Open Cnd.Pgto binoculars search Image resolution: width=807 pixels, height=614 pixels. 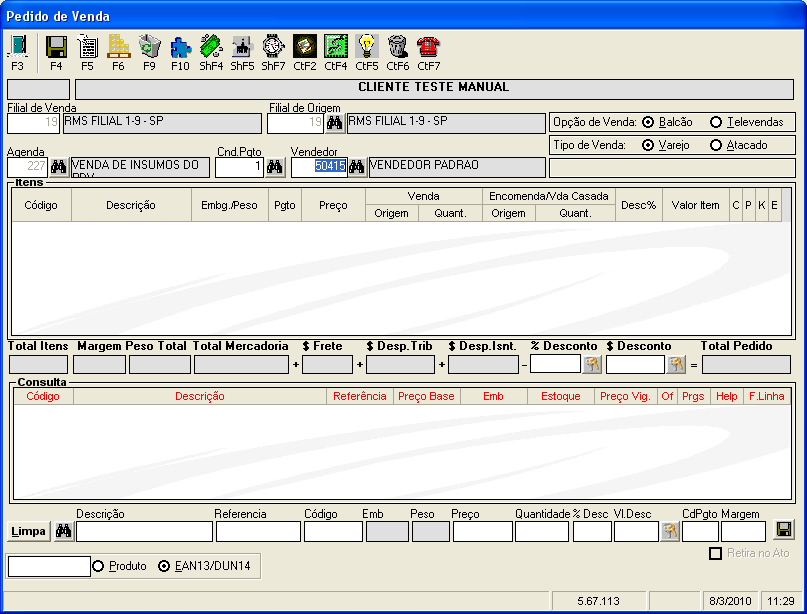275,167
